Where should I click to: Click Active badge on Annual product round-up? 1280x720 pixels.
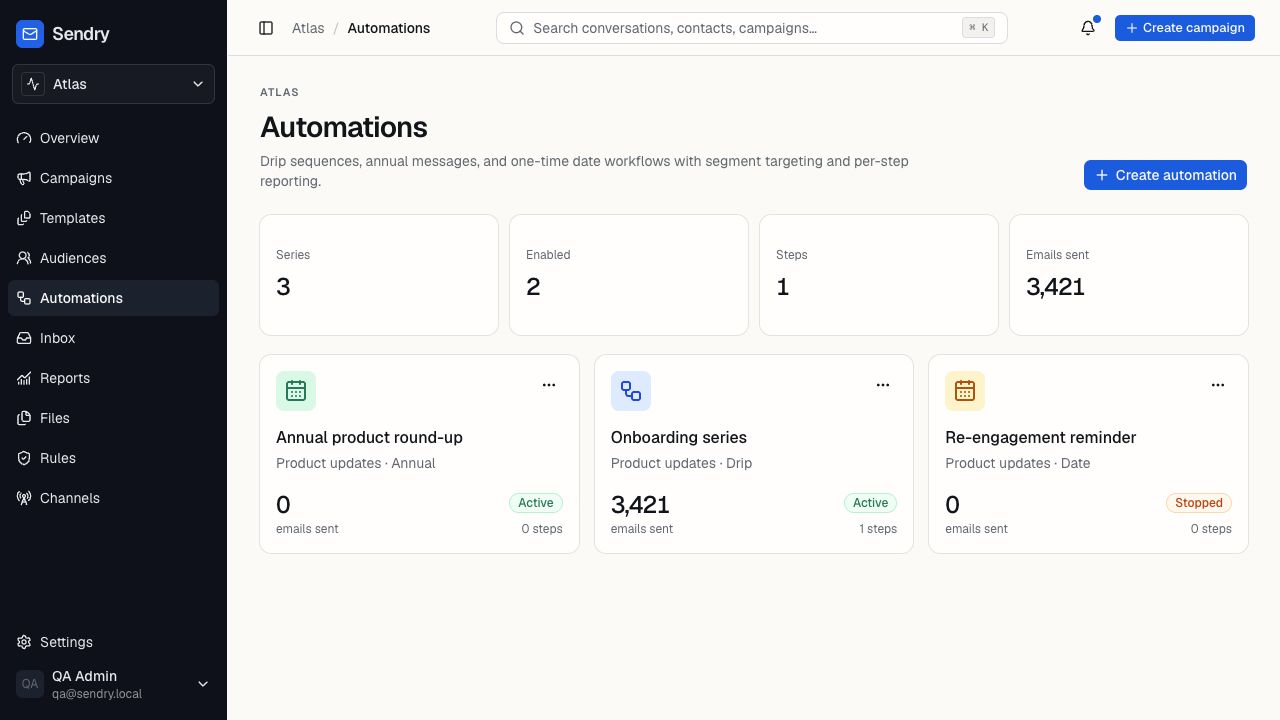(536, 503)
